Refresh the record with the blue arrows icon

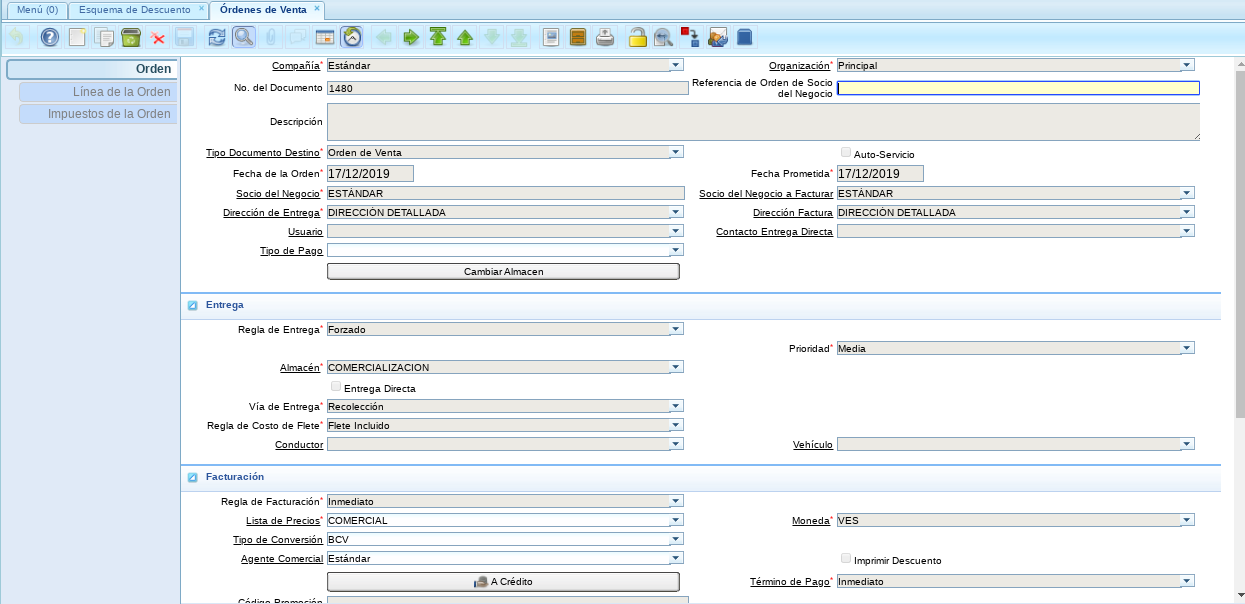[216, 38]
